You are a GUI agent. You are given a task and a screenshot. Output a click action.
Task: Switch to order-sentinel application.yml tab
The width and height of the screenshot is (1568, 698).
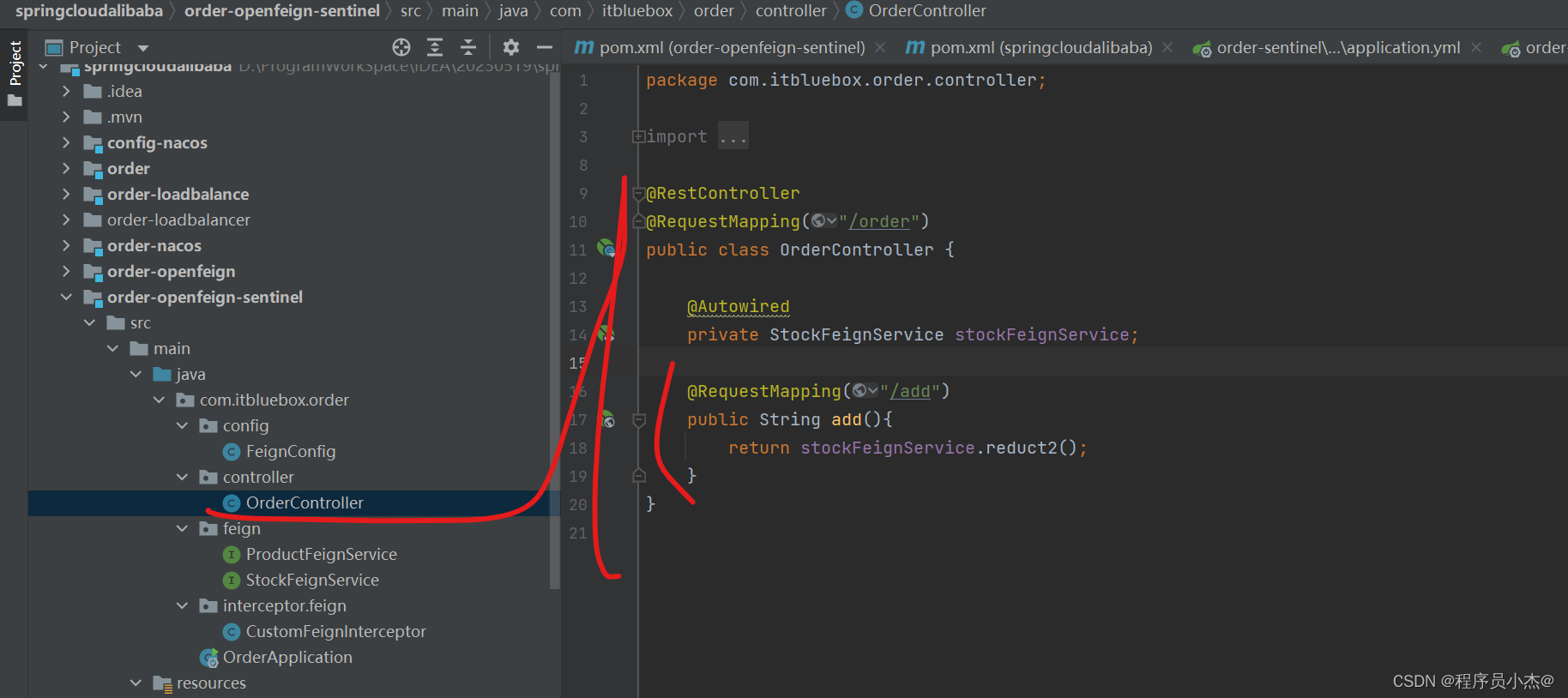1338,48
